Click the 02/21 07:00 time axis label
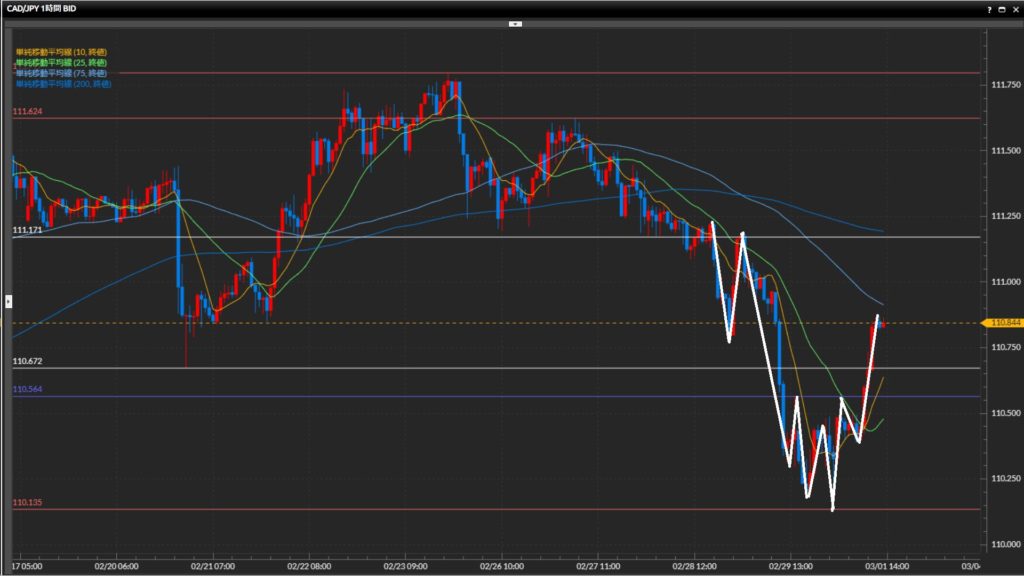The width and height of the screenshot is (1024, 576). pos(213,565)
